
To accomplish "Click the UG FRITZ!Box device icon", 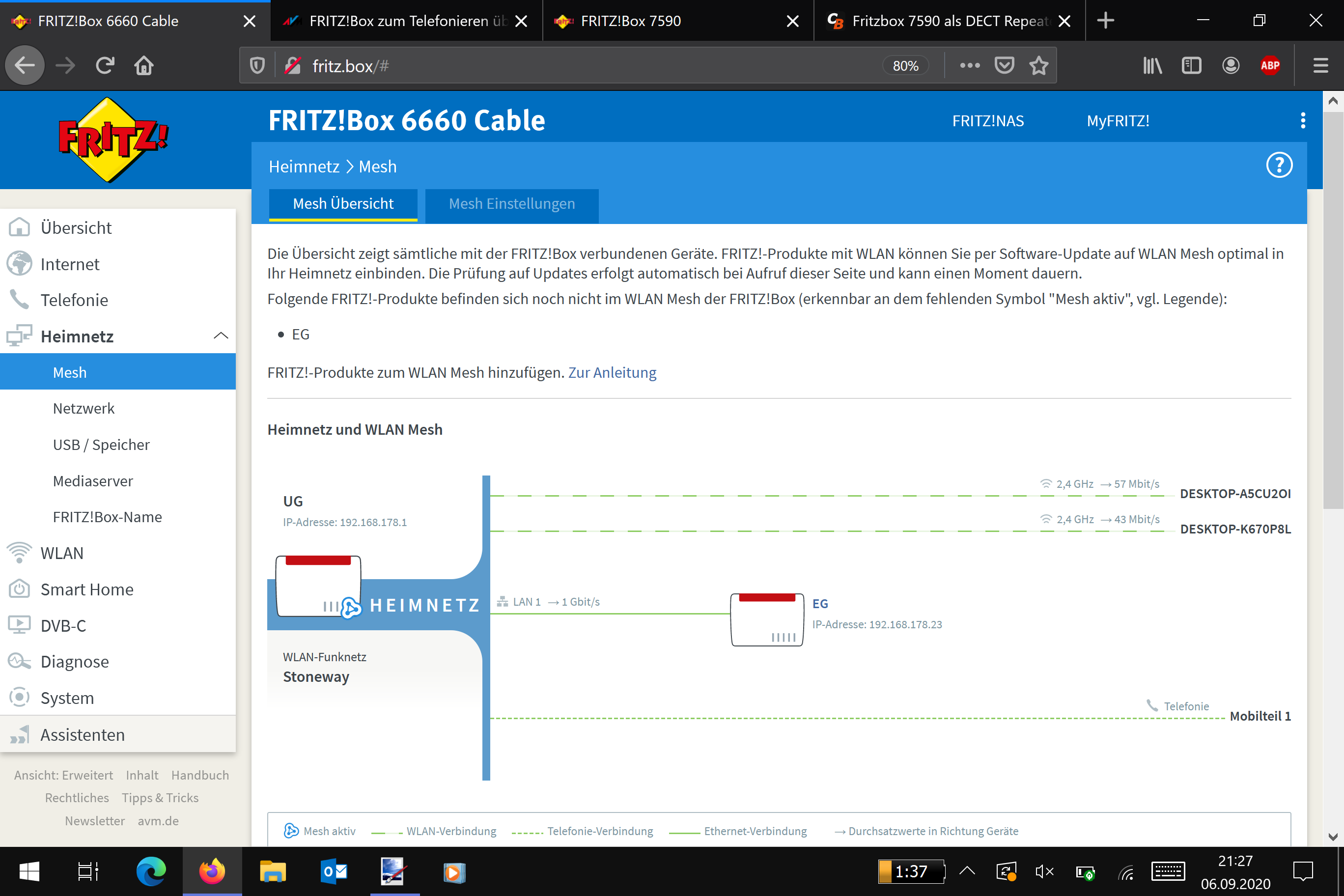I will tap(318, 586).
